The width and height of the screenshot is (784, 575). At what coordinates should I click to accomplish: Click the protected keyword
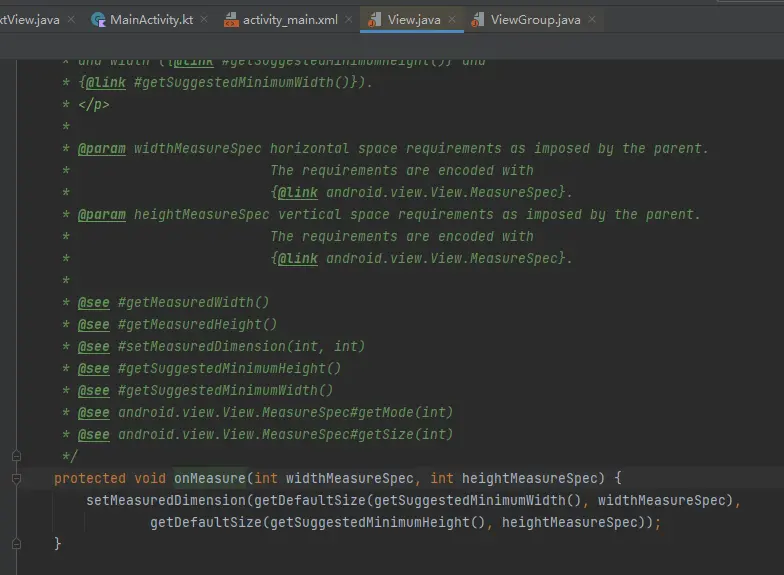pyautogui.click(x=90, y=478)
